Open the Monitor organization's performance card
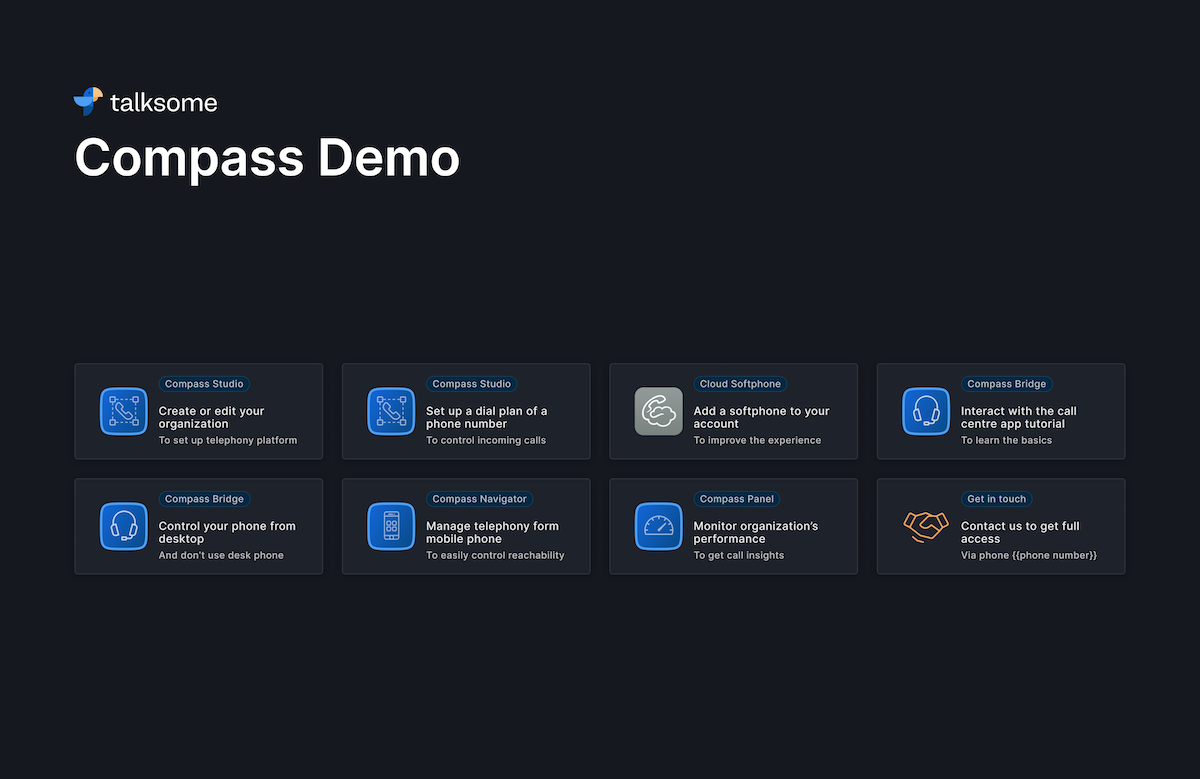1200x779 pixels. point(733,526)
